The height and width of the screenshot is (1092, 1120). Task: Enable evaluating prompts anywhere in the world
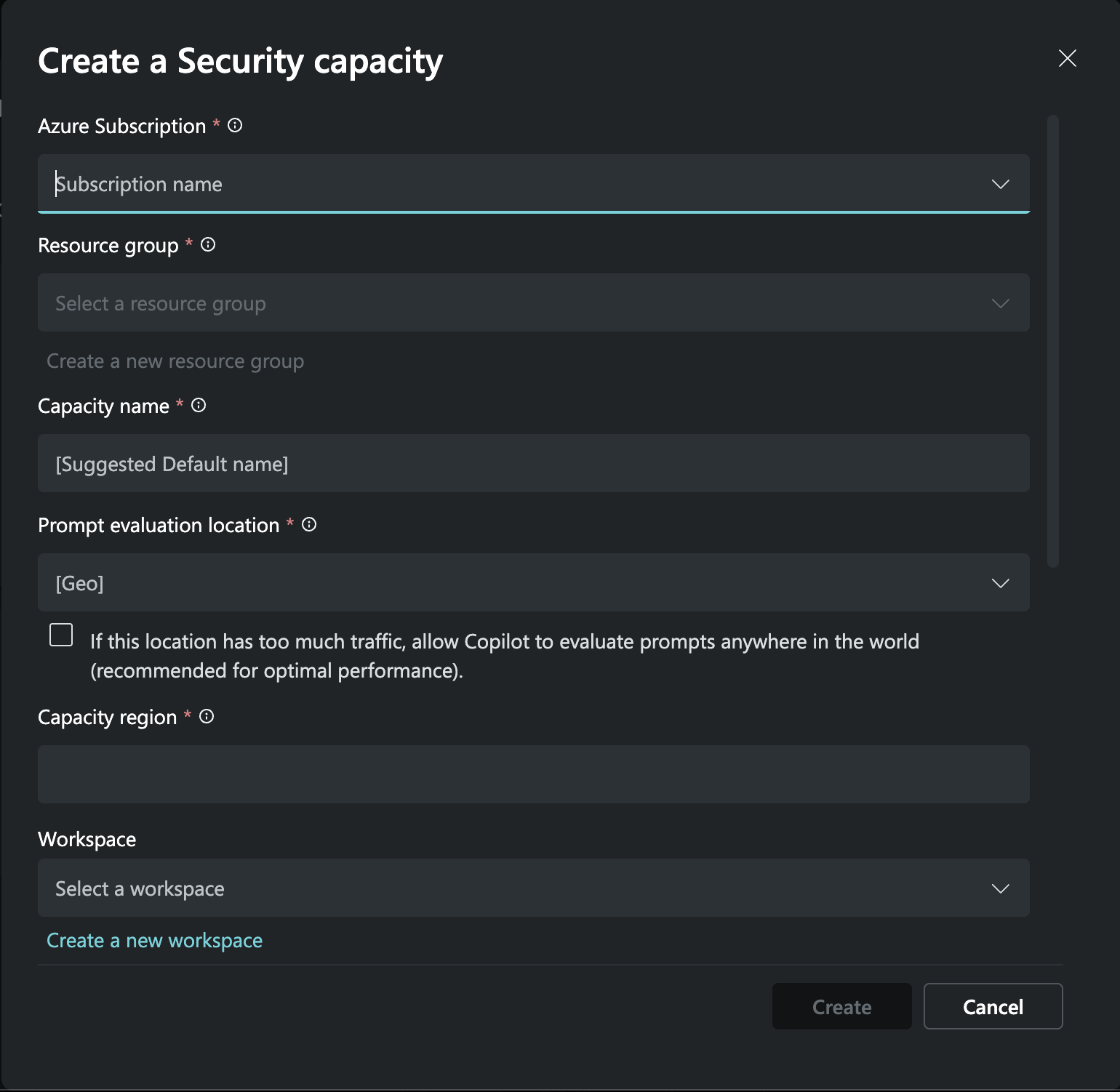pyautogui.click(x=61, y=635)
